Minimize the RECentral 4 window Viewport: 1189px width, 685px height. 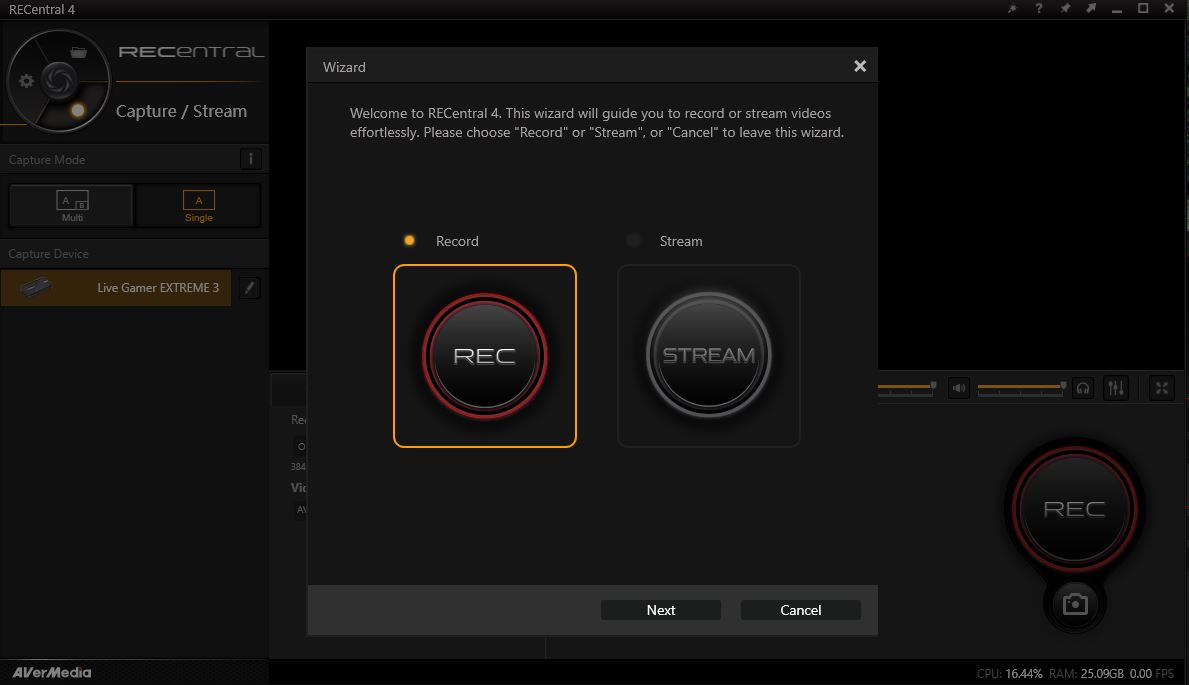pyautogui.click(x=1117, y=9)
